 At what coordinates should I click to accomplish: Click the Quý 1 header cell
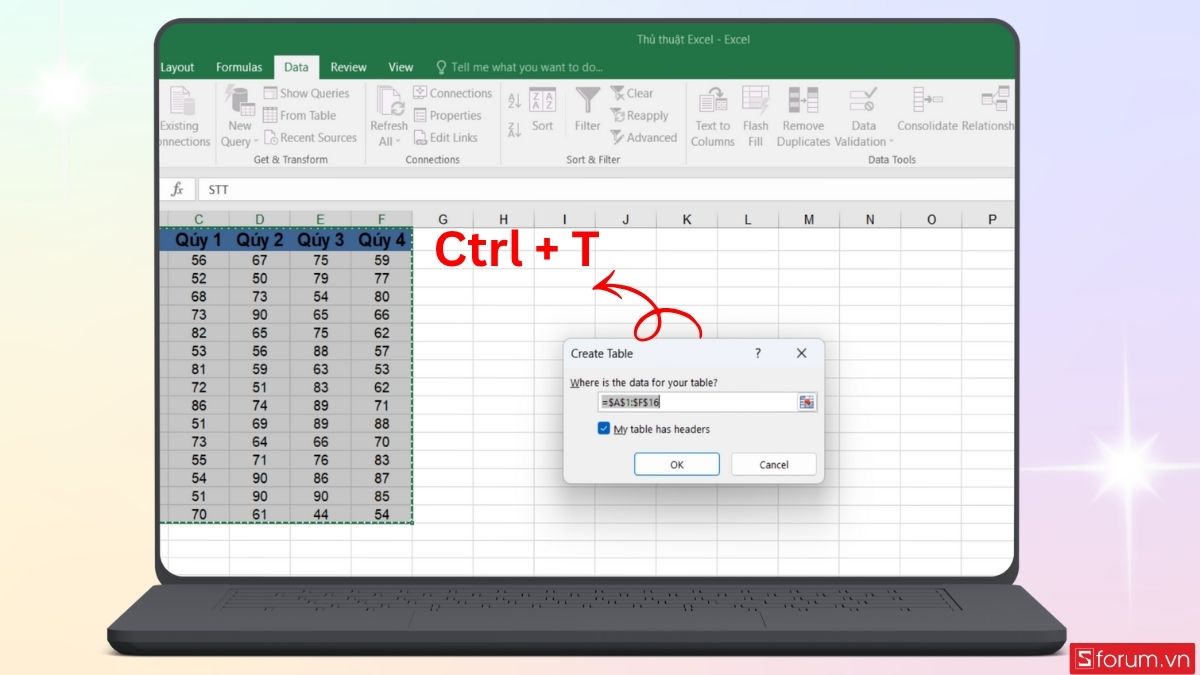click(x=199, y=240)
